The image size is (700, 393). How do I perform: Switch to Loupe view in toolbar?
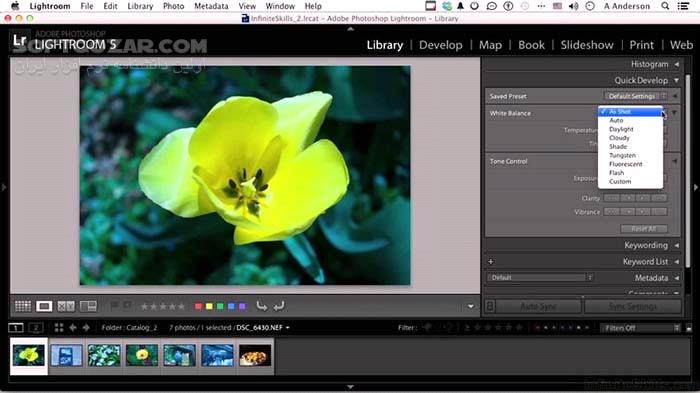[44, 306]
